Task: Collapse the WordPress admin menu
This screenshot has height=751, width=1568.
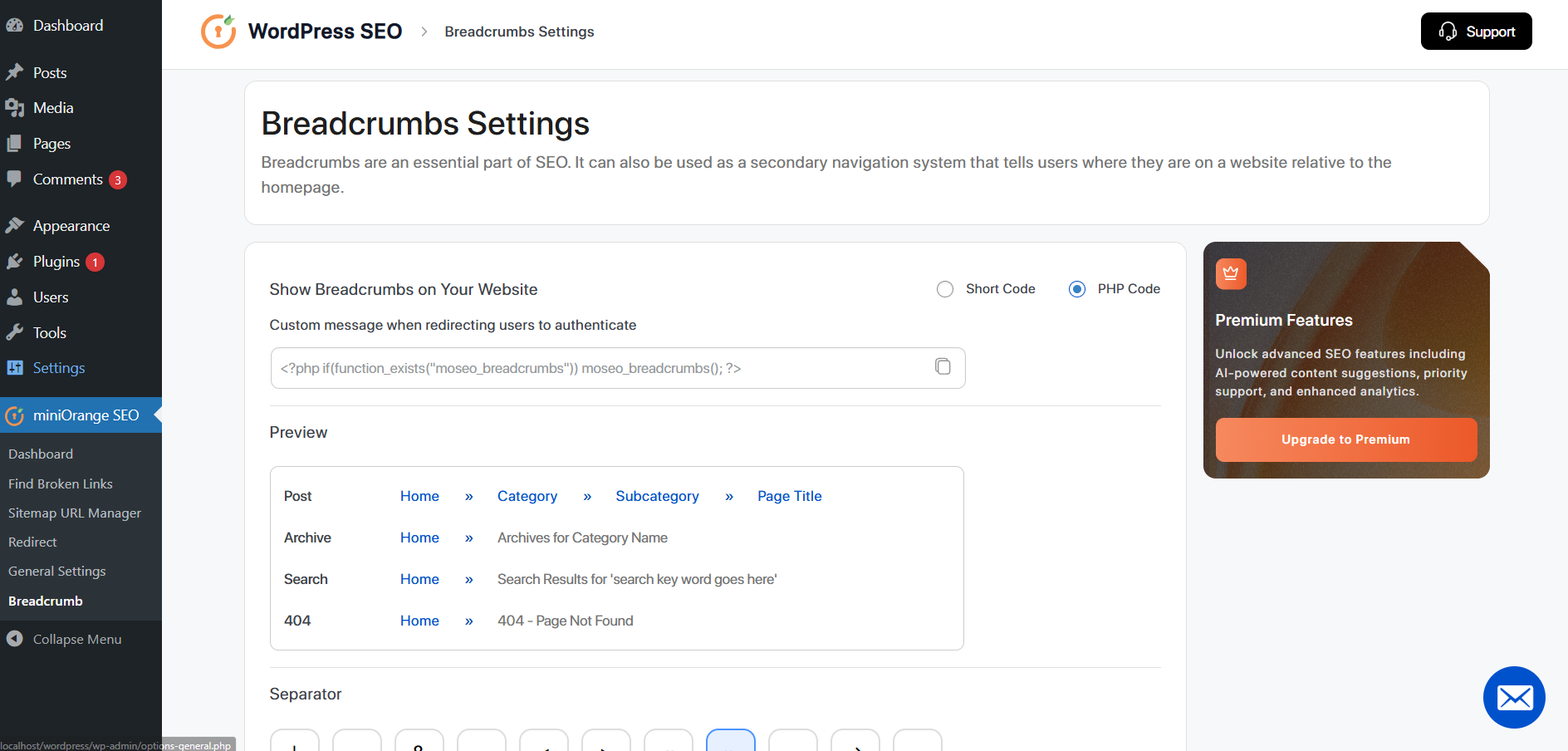Action: pyautogui.click(x=76, y=639)
